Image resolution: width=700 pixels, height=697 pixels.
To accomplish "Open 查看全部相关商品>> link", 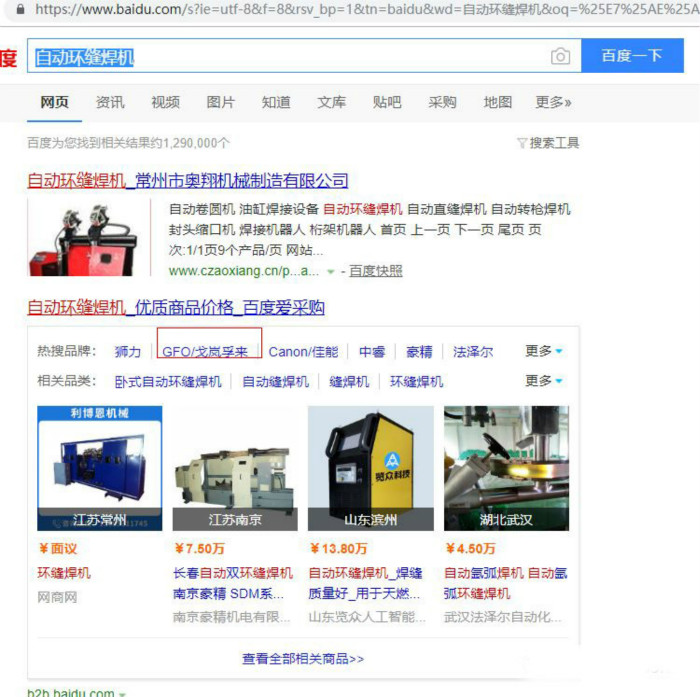I will 303,659.
